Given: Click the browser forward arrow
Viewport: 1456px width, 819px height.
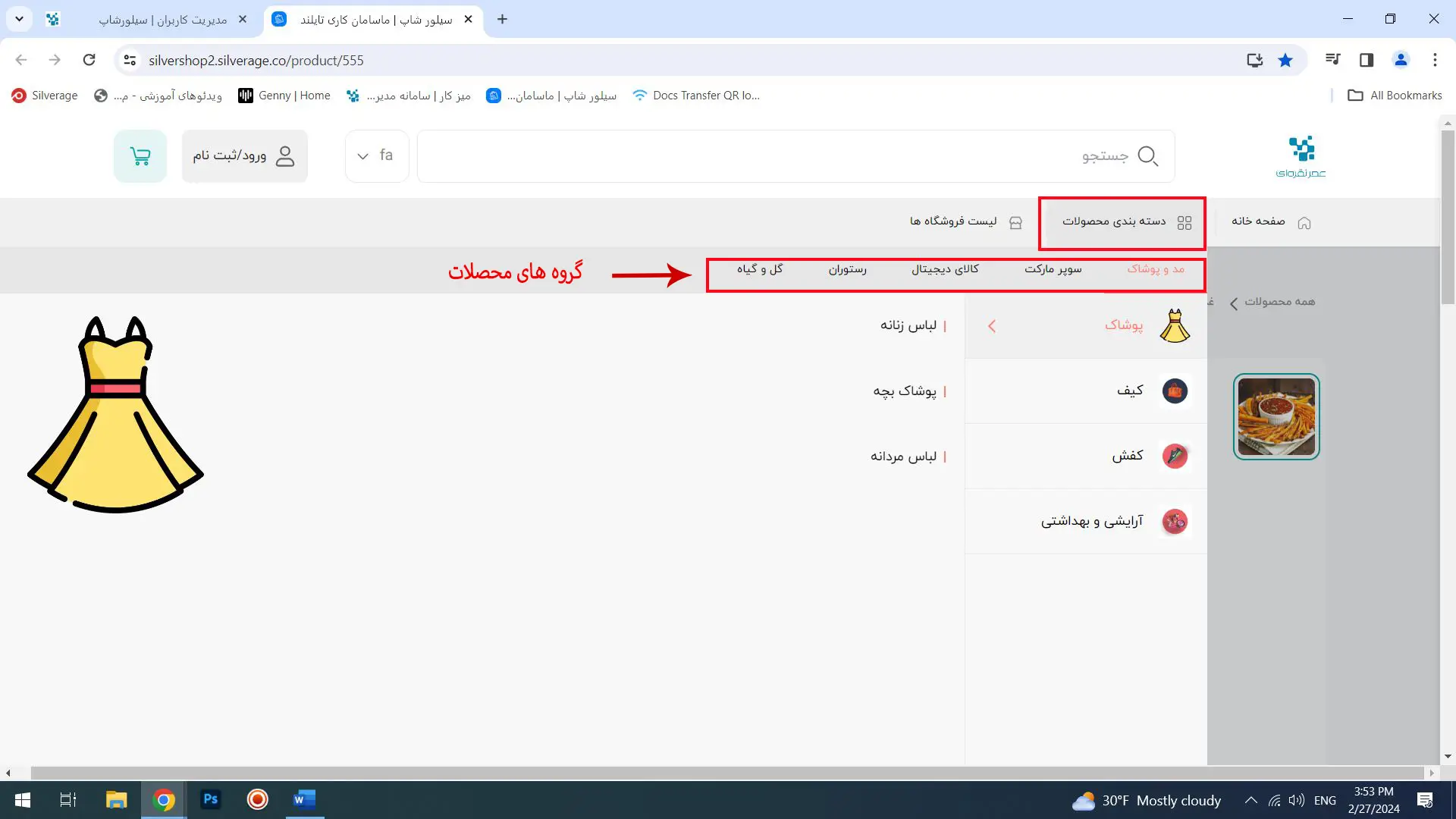Looking at the screenshot, I should coord(55,60).
